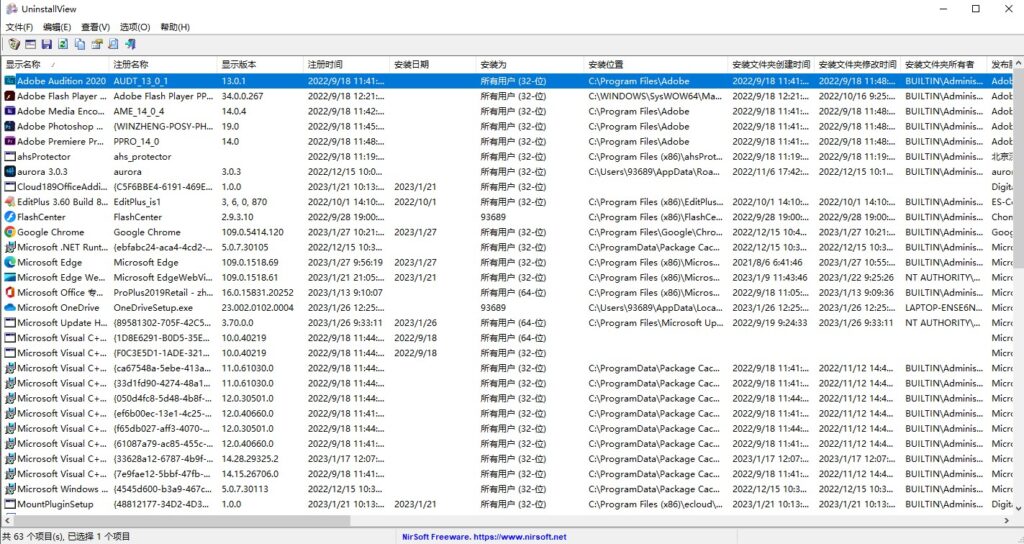This screenshot has width=1024, height=544.
Task: Click the Copy selected items toolbar icon
Action: click(x=80, y=44)
